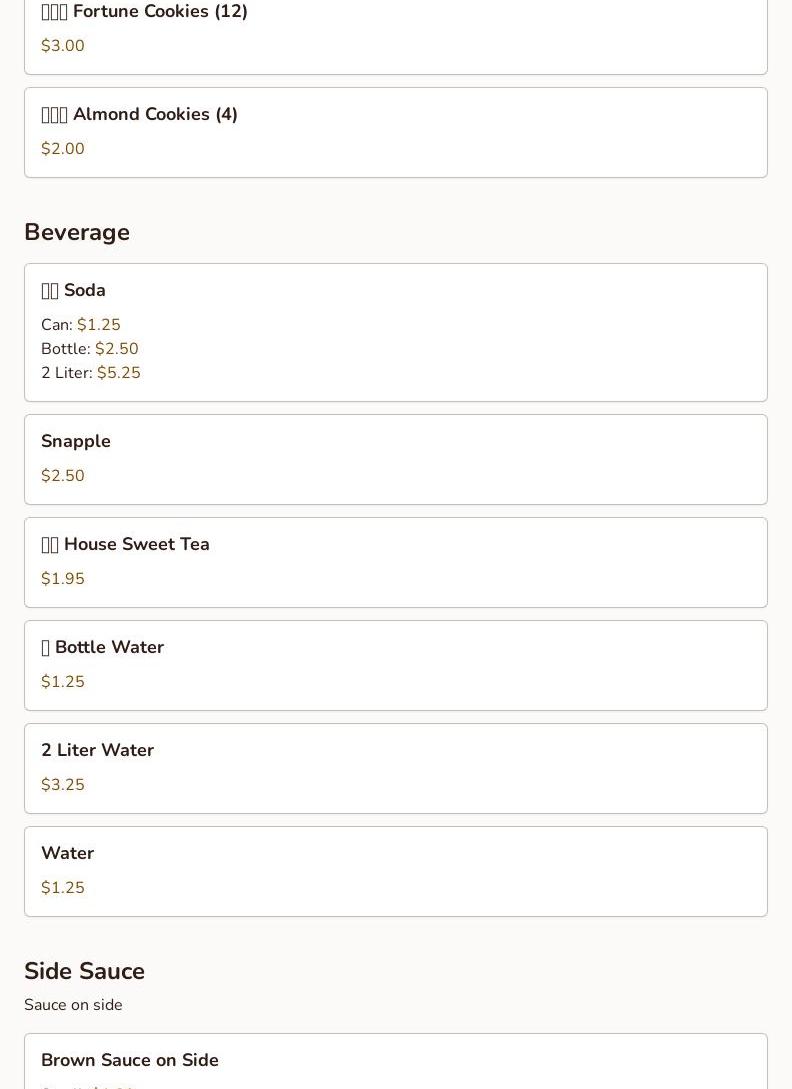This screenshot has width=792, height=1089.
Task: Choose the Soda Can $1.25 price
Action: (x=98, y=325)
